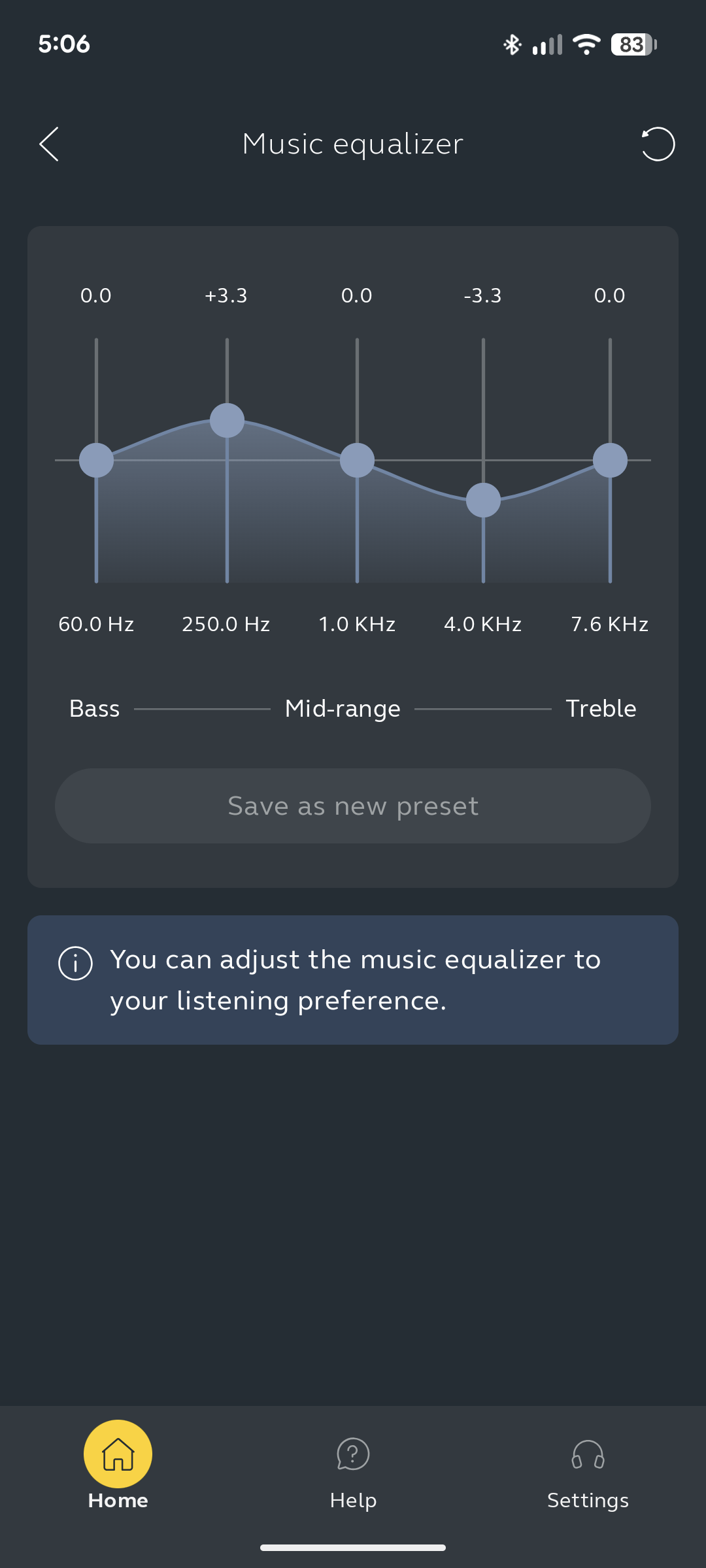Screen dimensions: 706x1568
Task: Reset the equalizer with the circular arrow
Action: point(658,144)
